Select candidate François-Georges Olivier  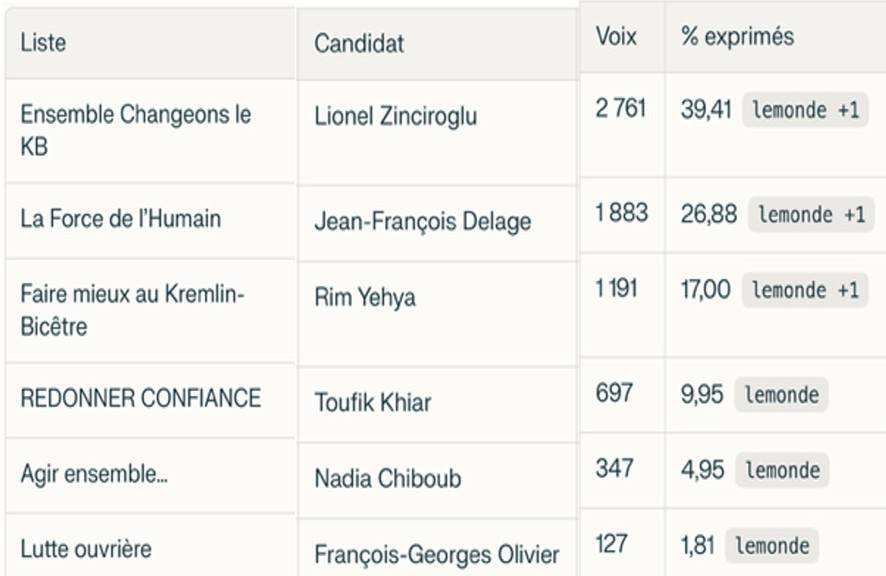tap(436, 554)
